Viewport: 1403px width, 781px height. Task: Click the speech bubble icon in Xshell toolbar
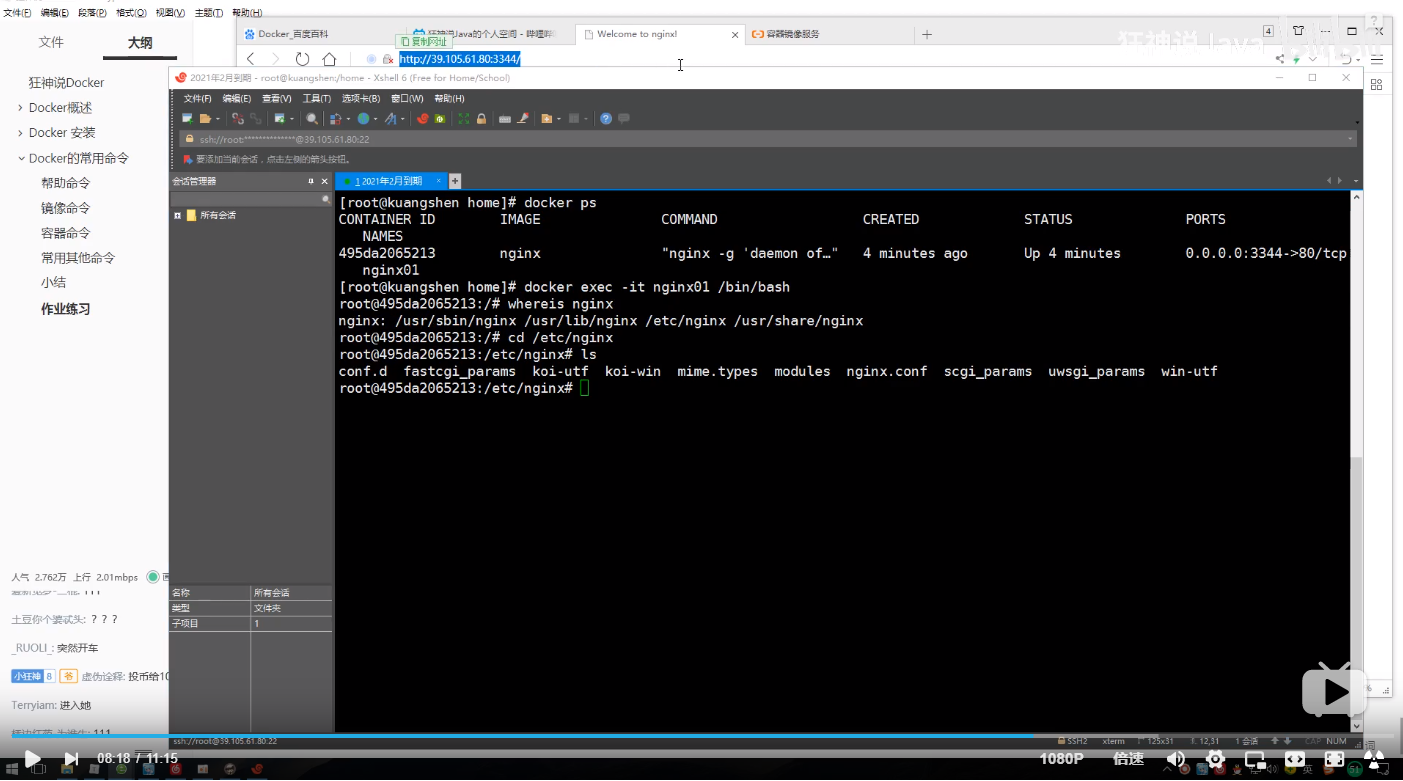pos(624,118)
